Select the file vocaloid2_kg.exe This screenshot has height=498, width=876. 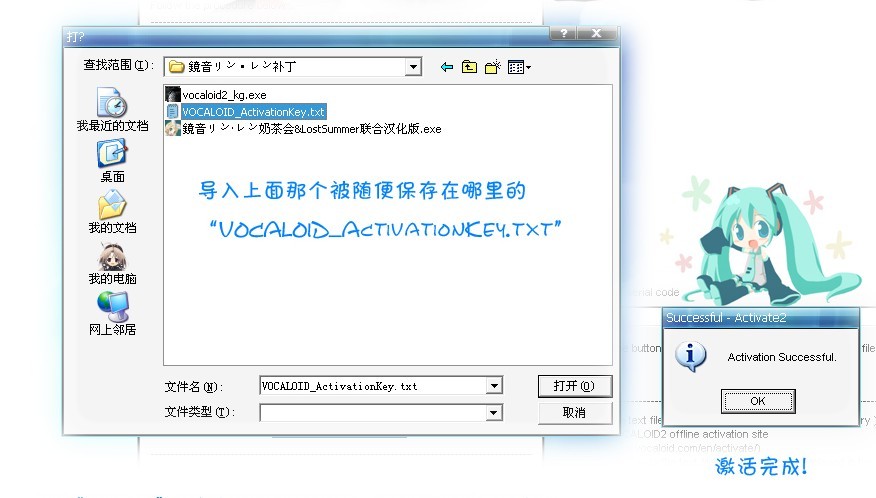tap(216, 95)
